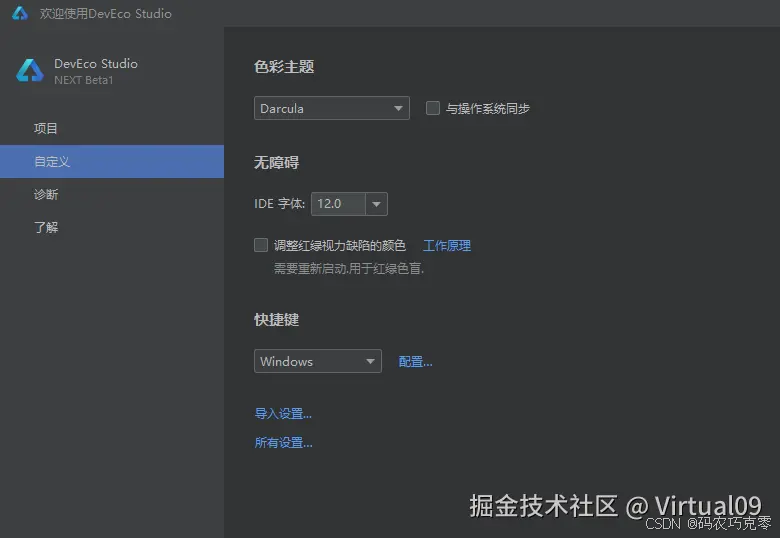This screenshot has width=780, height=538.
Task: Click the DevEco Studio logo in sidebar
Action: [30, 70]
